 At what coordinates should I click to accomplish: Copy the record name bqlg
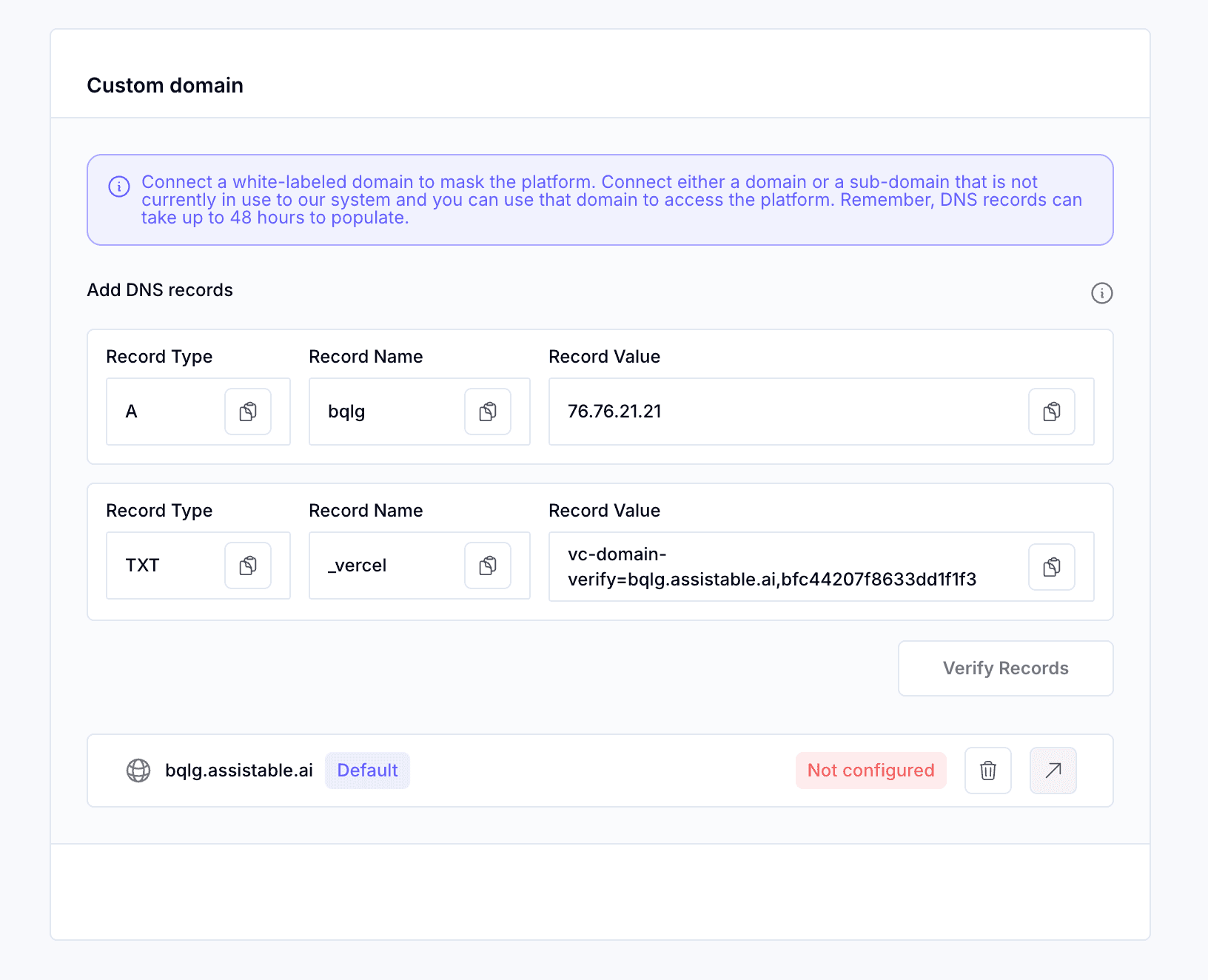(x=487, y=412)
